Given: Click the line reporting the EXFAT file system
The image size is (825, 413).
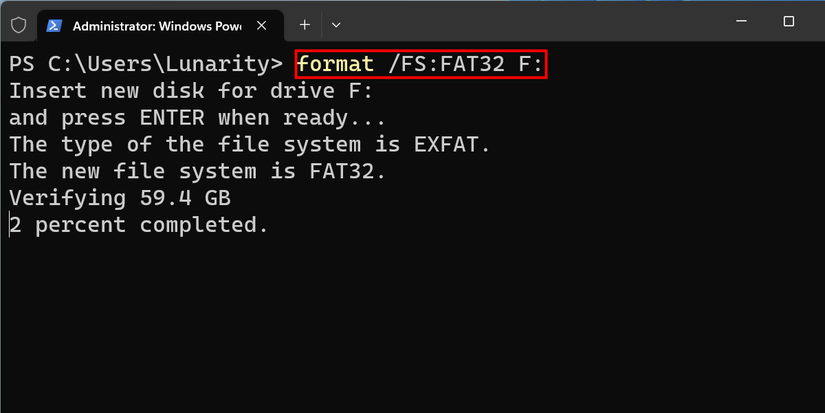Looking at the screenshot, I should click(250, 145).
